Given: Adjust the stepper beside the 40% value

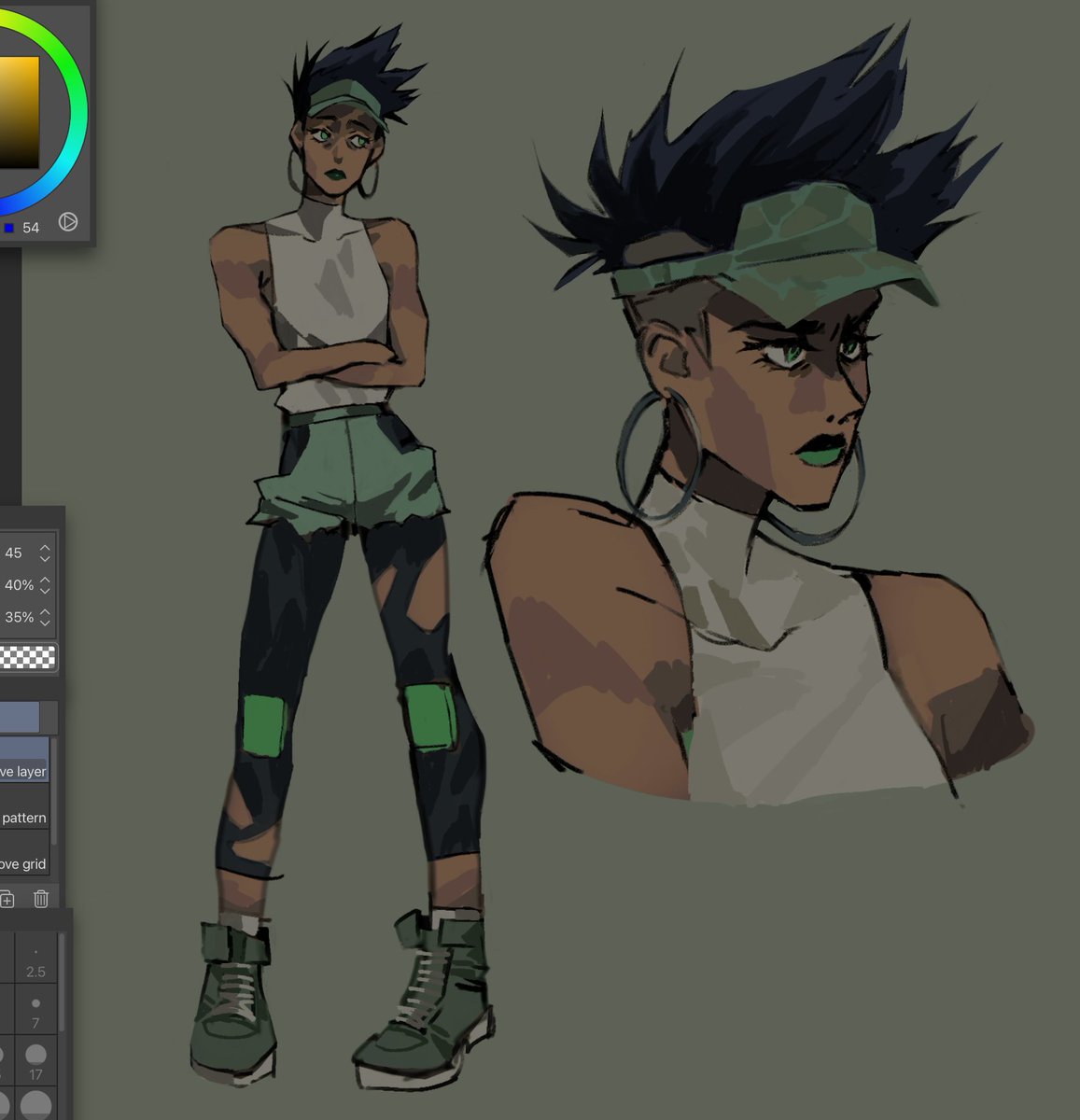Looking at the screenshot, I should coord(45,585).
